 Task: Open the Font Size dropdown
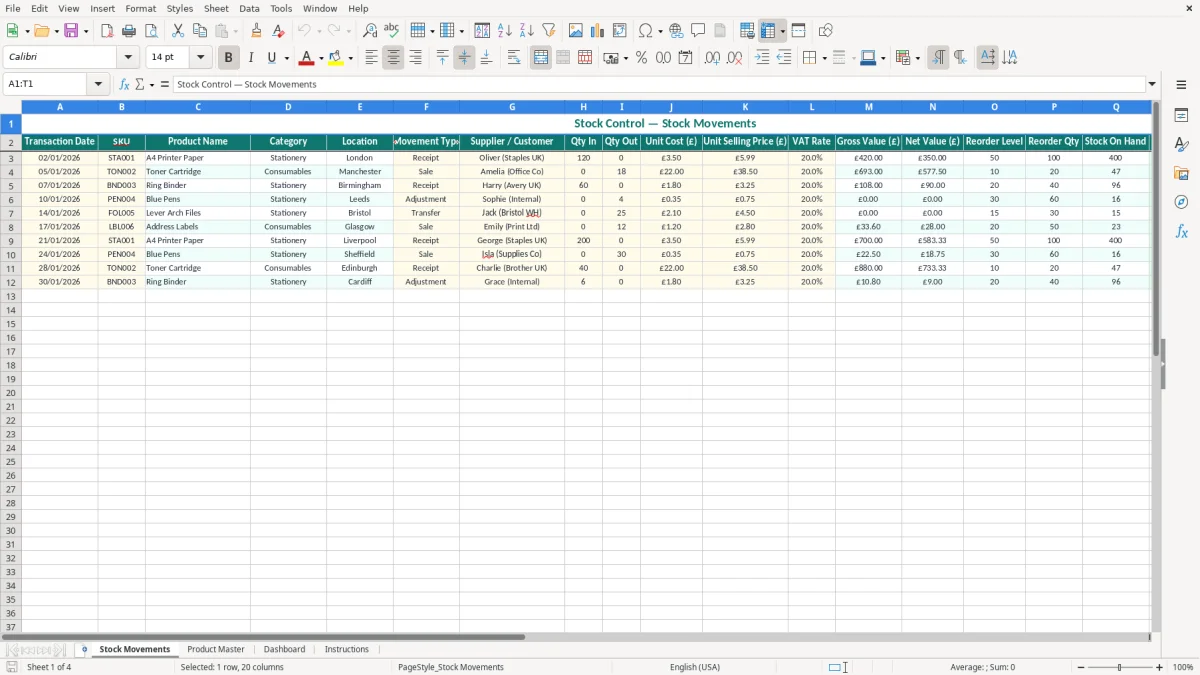200,58
